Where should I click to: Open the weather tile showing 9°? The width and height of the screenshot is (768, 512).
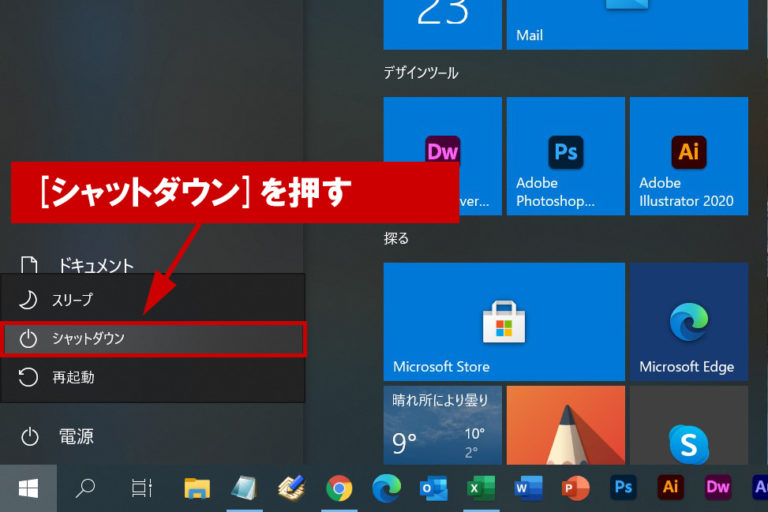click(442, 425)
